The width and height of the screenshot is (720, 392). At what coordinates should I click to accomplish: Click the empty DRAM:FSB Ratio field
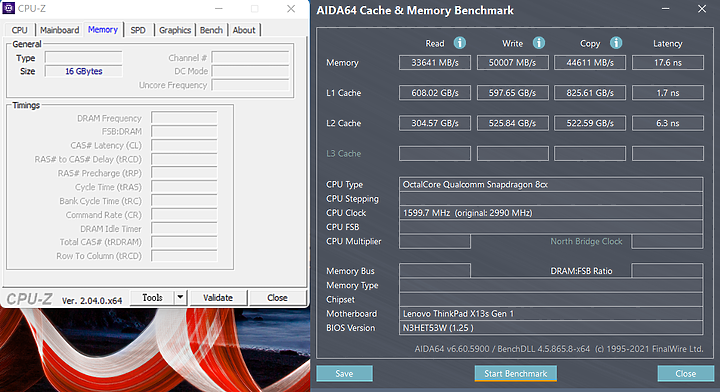click(667, 271)
